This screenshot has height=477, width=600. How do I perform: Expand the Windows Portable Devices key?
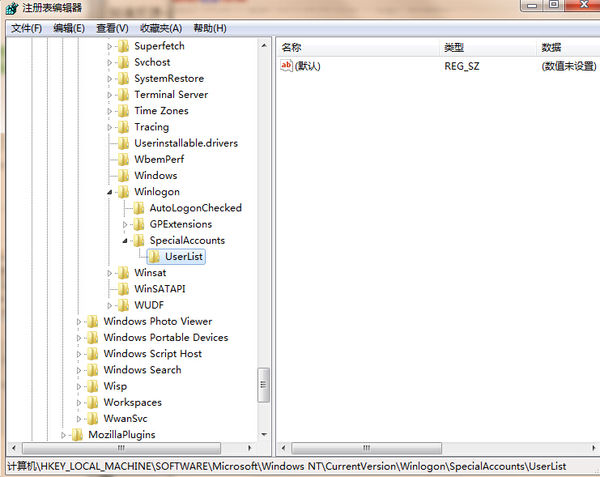pos(79,338)
